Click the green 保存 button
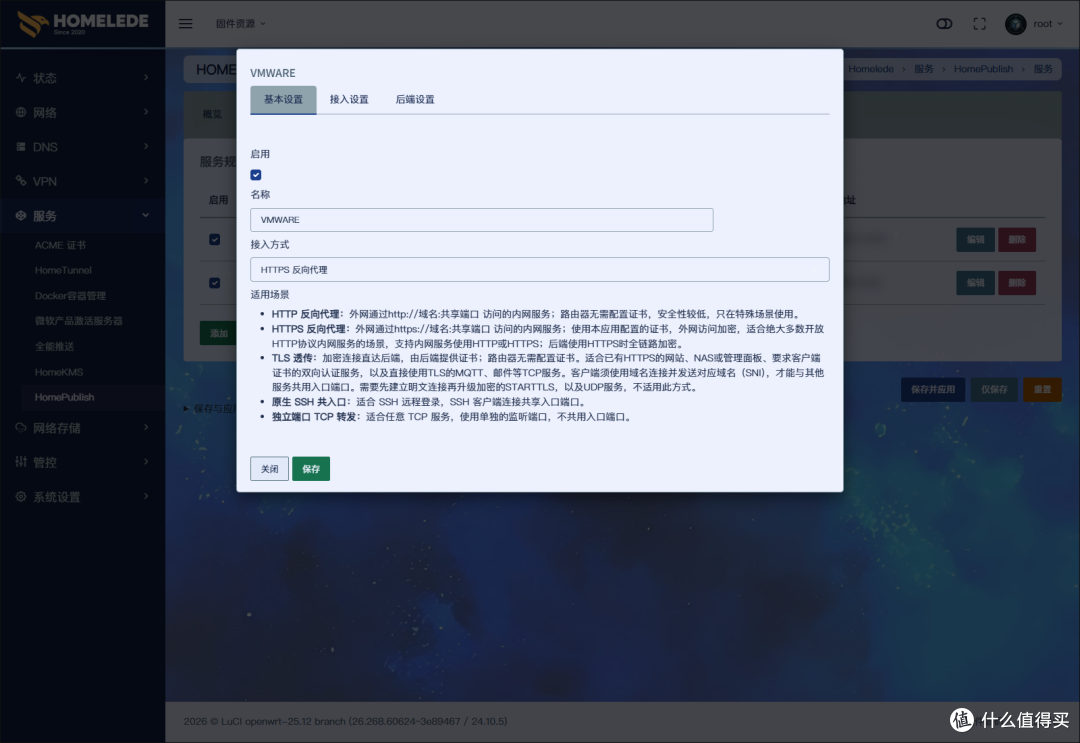The width and height of the screenshot is (1080, 743). (x=311, y=469)
